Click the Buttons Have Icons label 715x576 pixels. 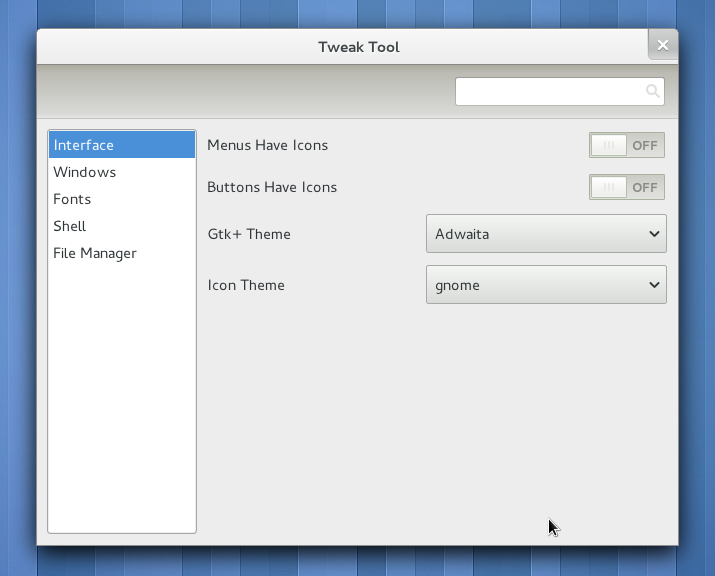[x=272, y=187]
